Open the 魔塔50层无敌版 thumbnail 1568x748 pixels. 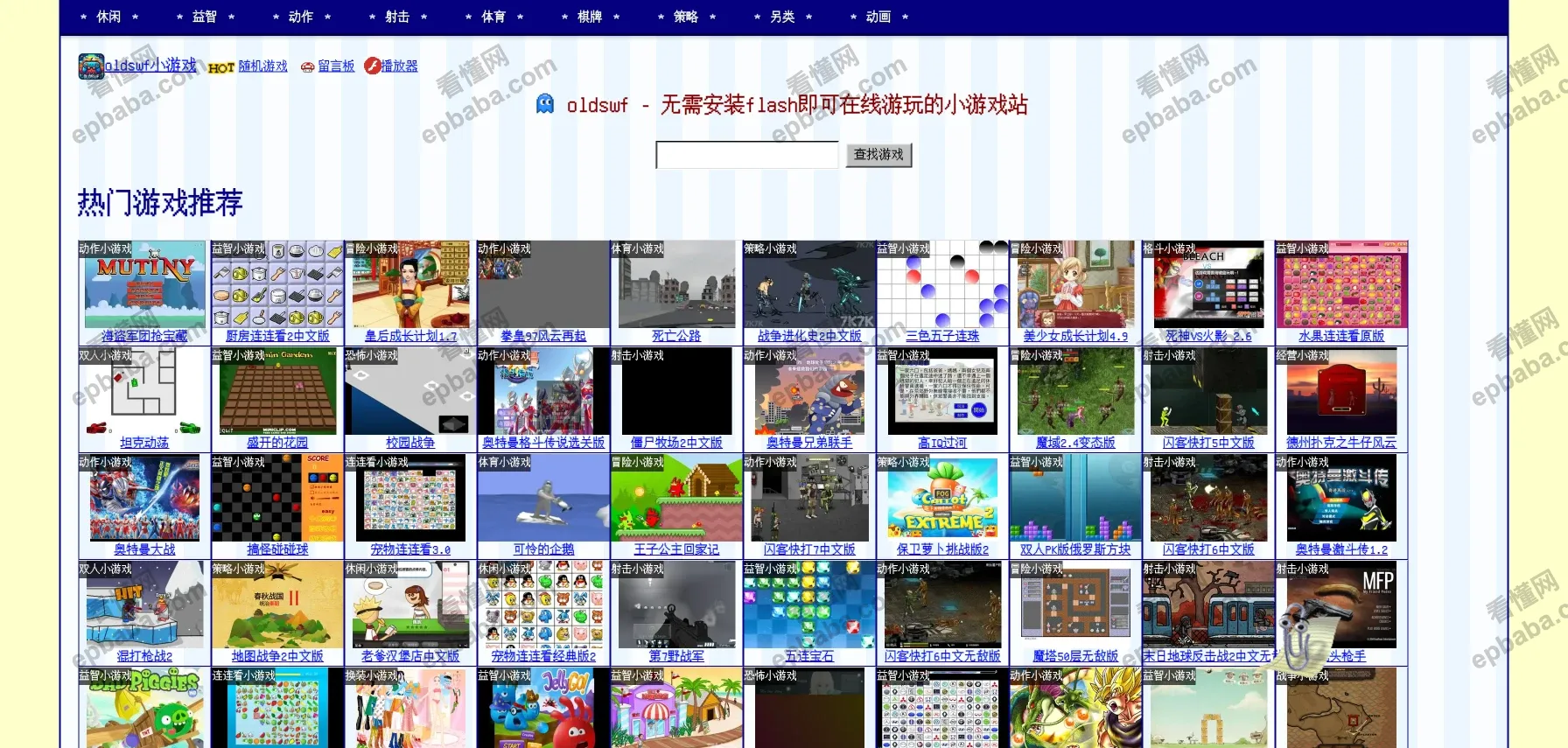tap(1075, 605)
